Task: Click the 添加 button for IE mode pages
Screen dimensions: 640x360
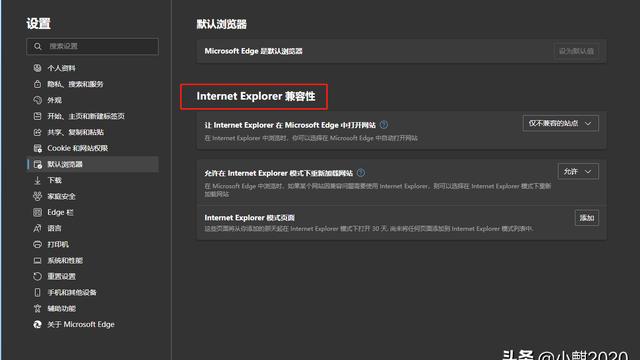Action: click(x=587, y=218)
